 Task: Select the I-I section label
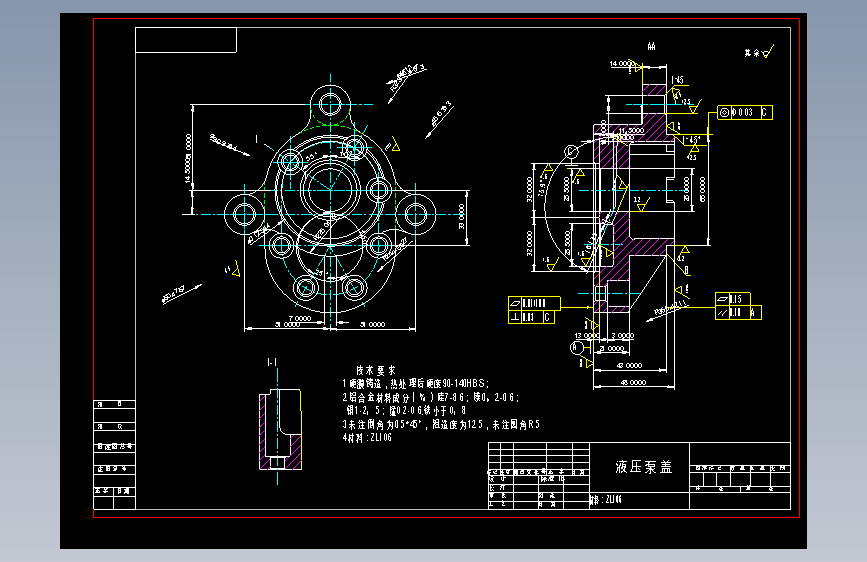point(271,362)
